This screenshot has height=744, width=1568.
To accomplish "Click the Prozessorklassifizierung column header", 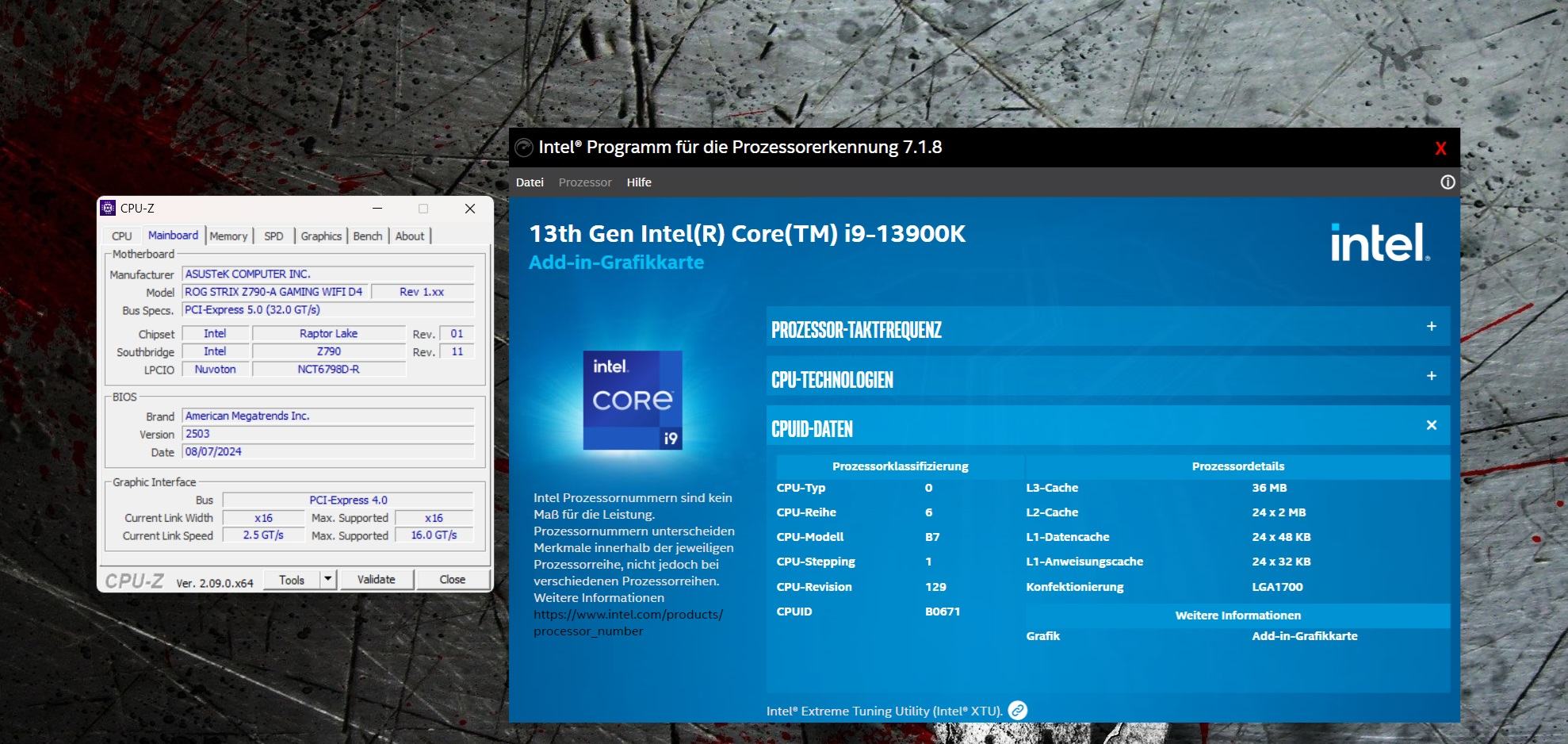I will click(x=900, y=466).
